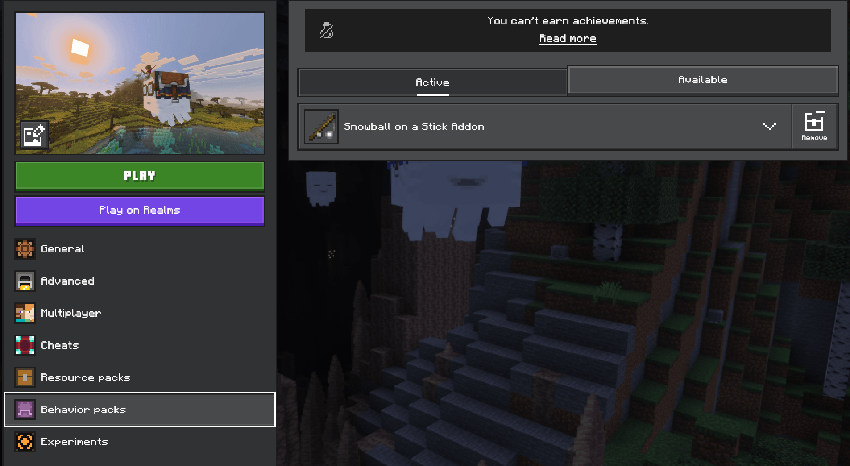The image size is (850, 466).
Task: Click the edit world image icon
Action: point(35,134)
